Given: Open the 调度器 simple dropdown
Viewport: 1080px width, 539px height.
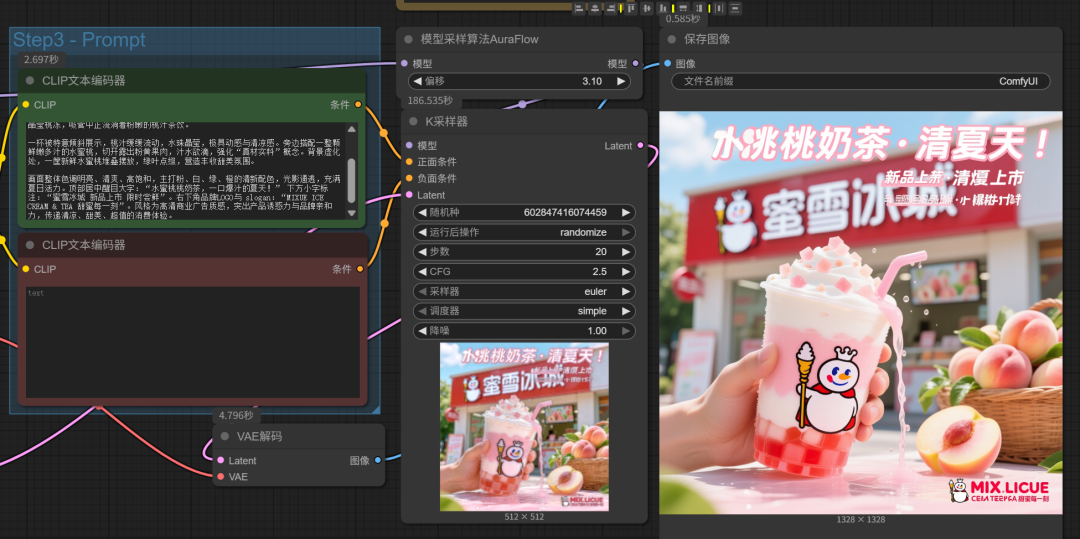Looking at the screenshot, I should tap(524, 311).
